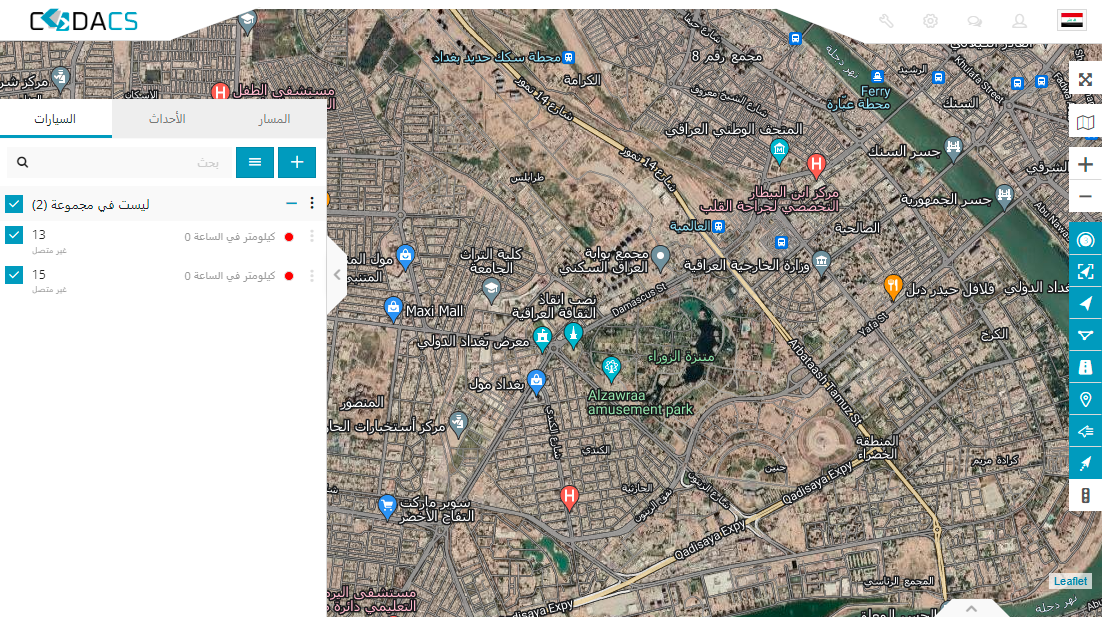Click the كلية التراث الجامعة marker

point(491,289)
